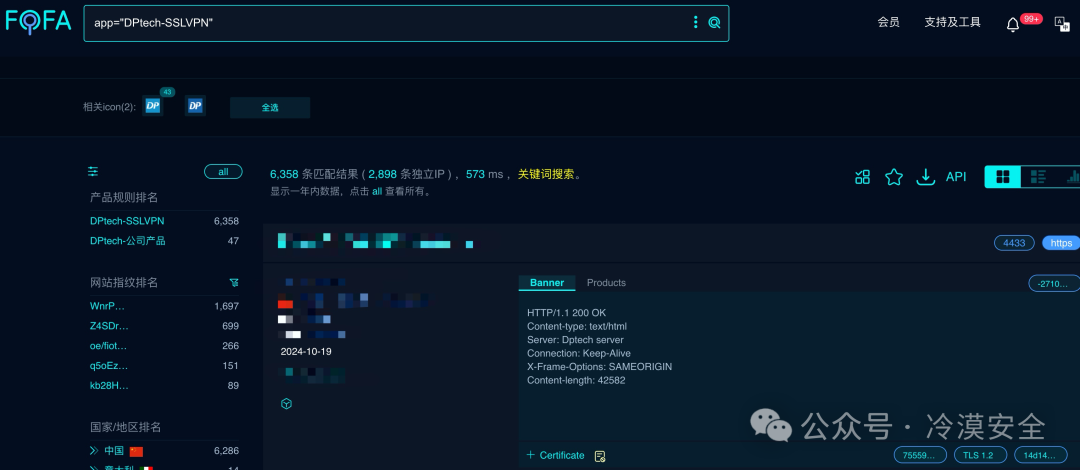Expand Certificate details with plus icon
This screenshot has height=470, width=1080.
click(530, 455)
